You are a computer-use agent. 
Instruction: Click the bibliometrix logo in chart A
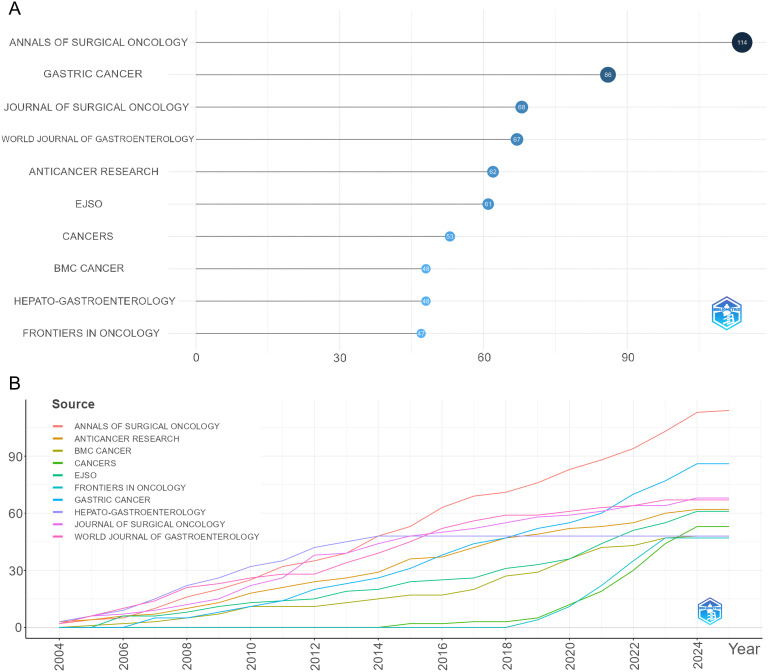726,313
